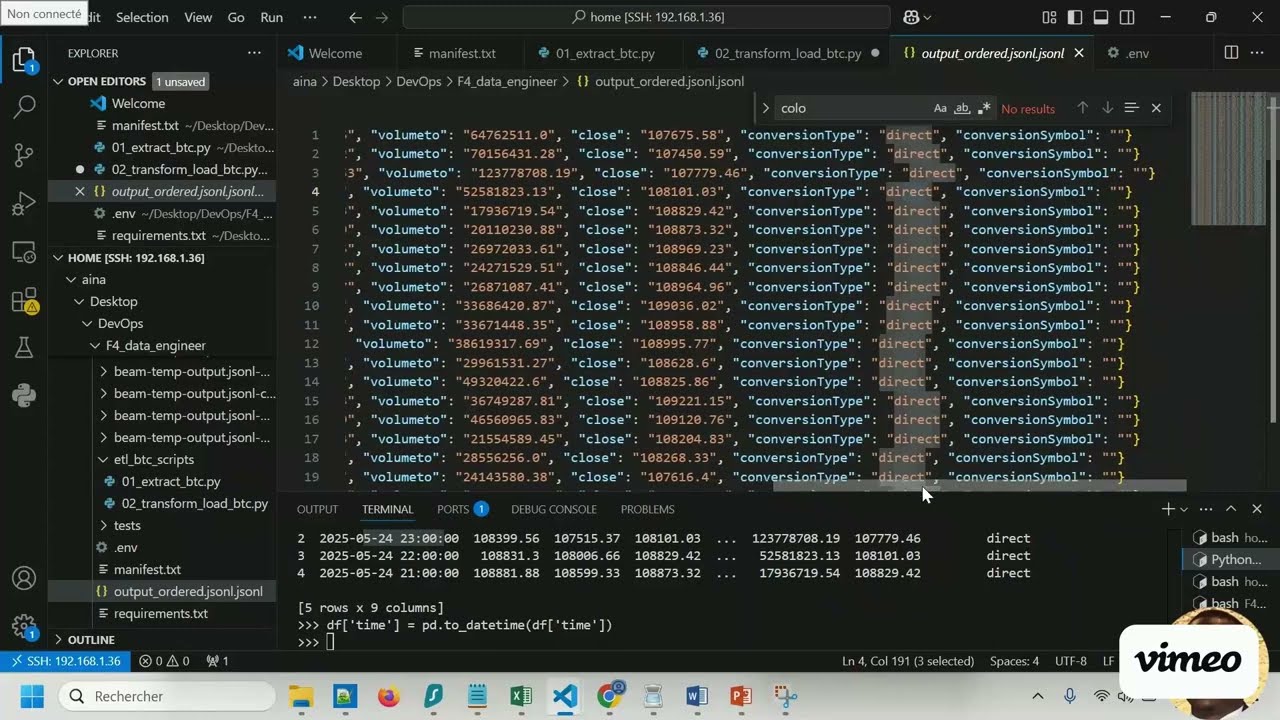Switch to the DEBUG CONSOLE tab
Image resolution: width=1280 pixels, height=720 pixels.
coord(554,509)
